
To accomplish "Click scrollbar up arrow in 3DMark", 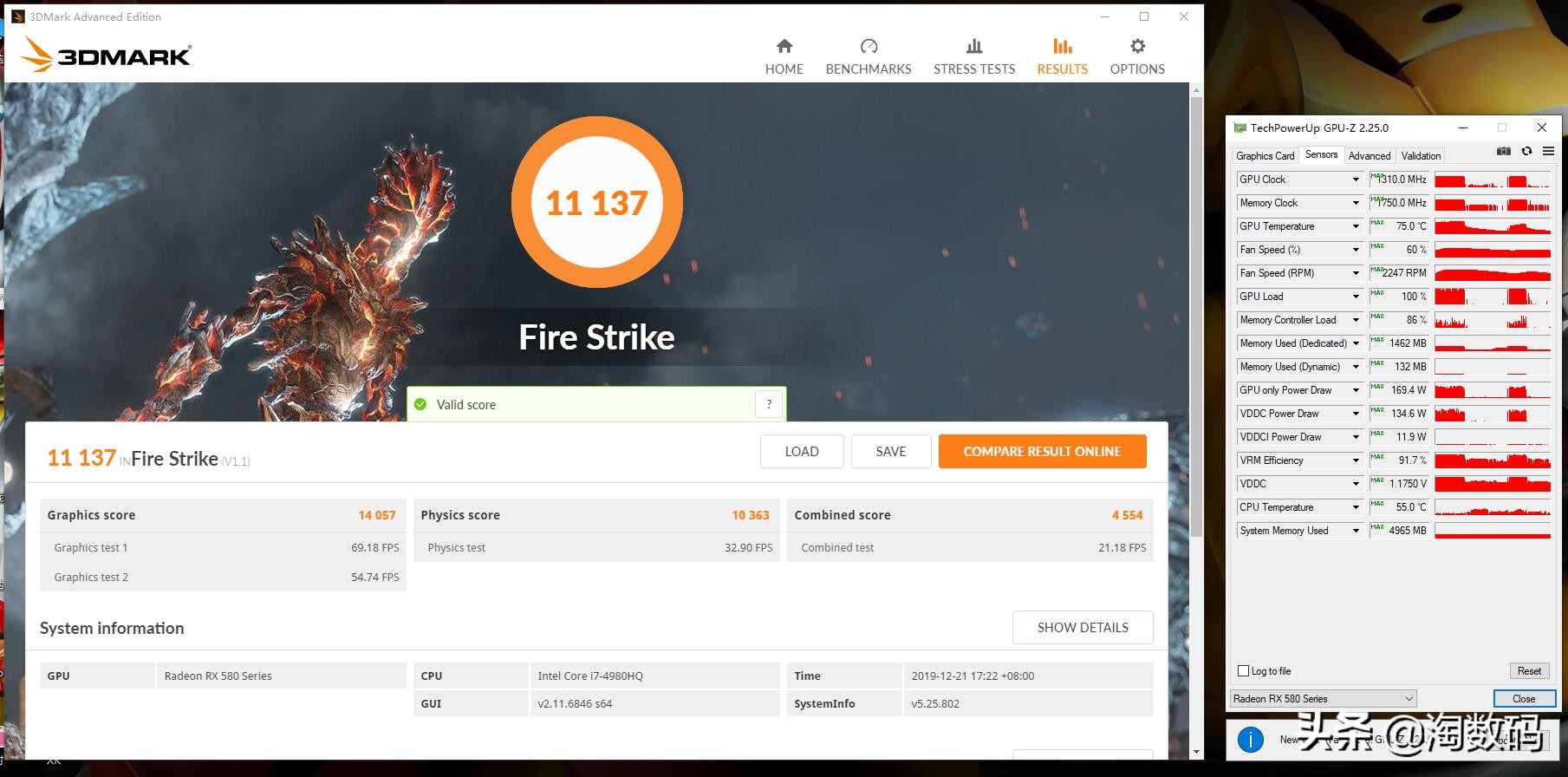I will [1196, 89].
